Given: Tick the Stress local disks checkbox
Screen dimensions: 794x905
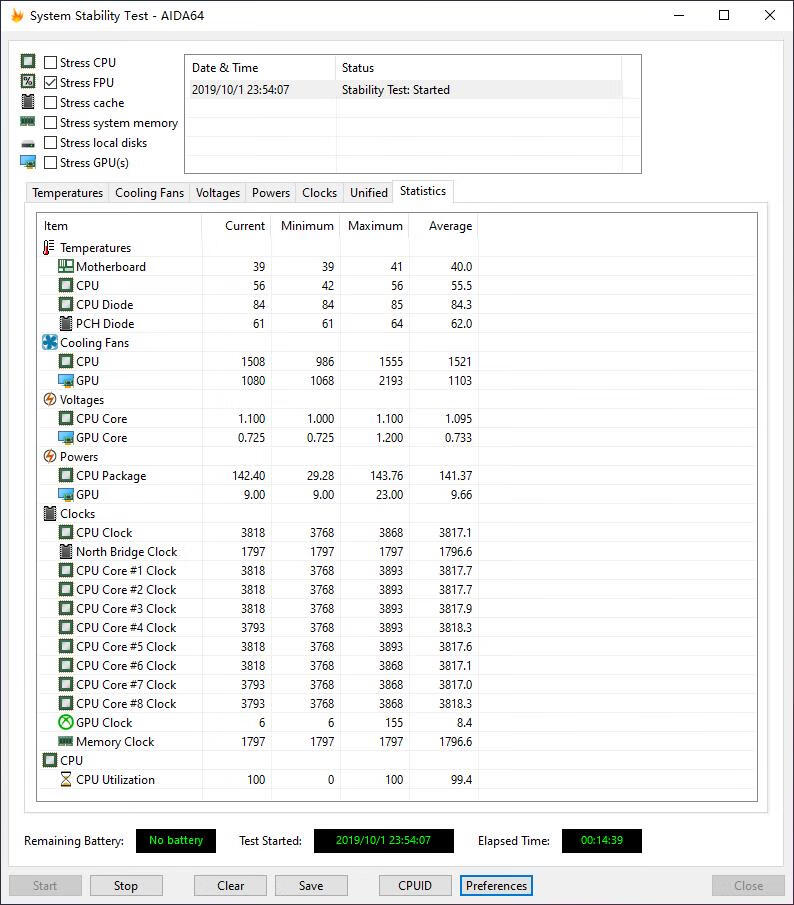Looking at the screenshot, I should (x=51, y=143).
